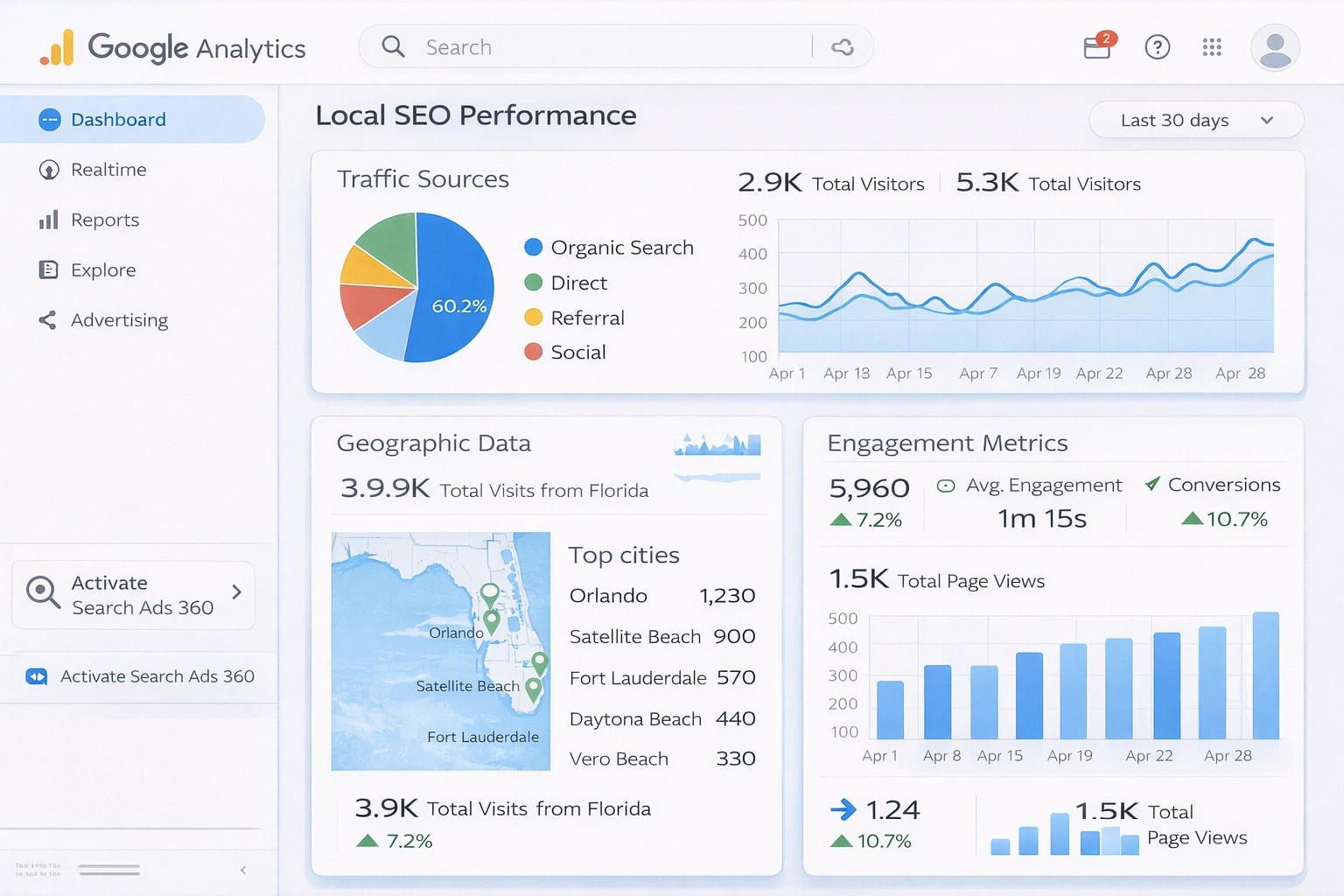Image resolution: width=1344 pixels, height=896 pixels.
Task: Open the Geographic Data panel header
Action: (434, 444)
